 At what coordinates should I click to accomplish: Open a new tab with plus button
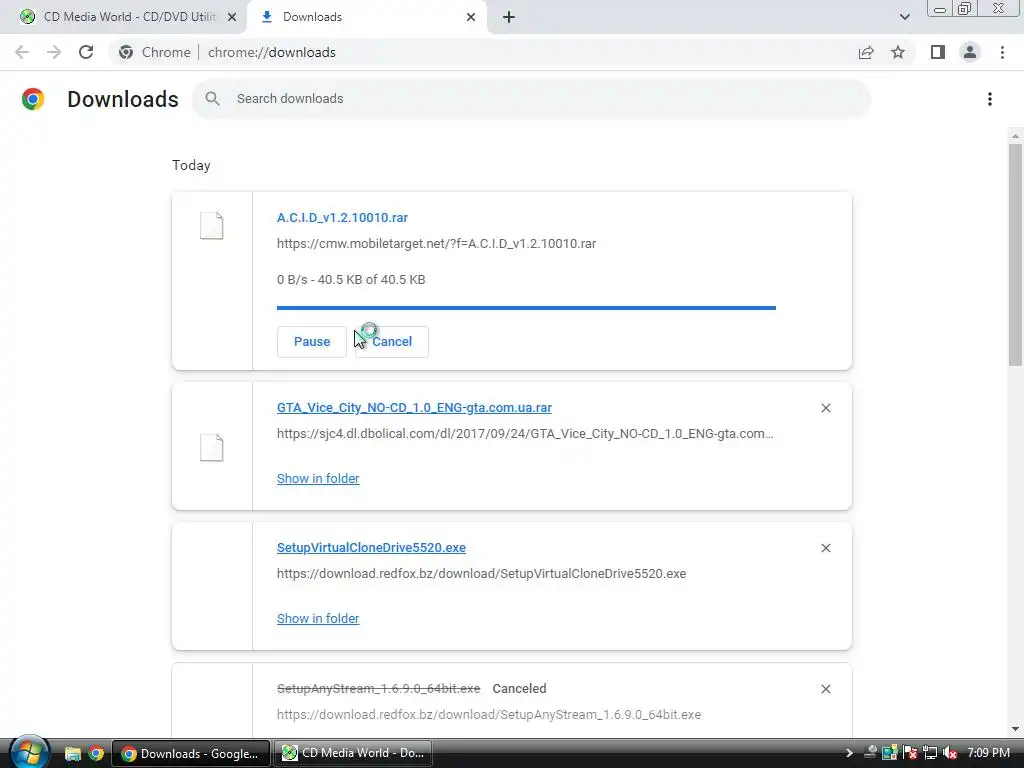509,17
